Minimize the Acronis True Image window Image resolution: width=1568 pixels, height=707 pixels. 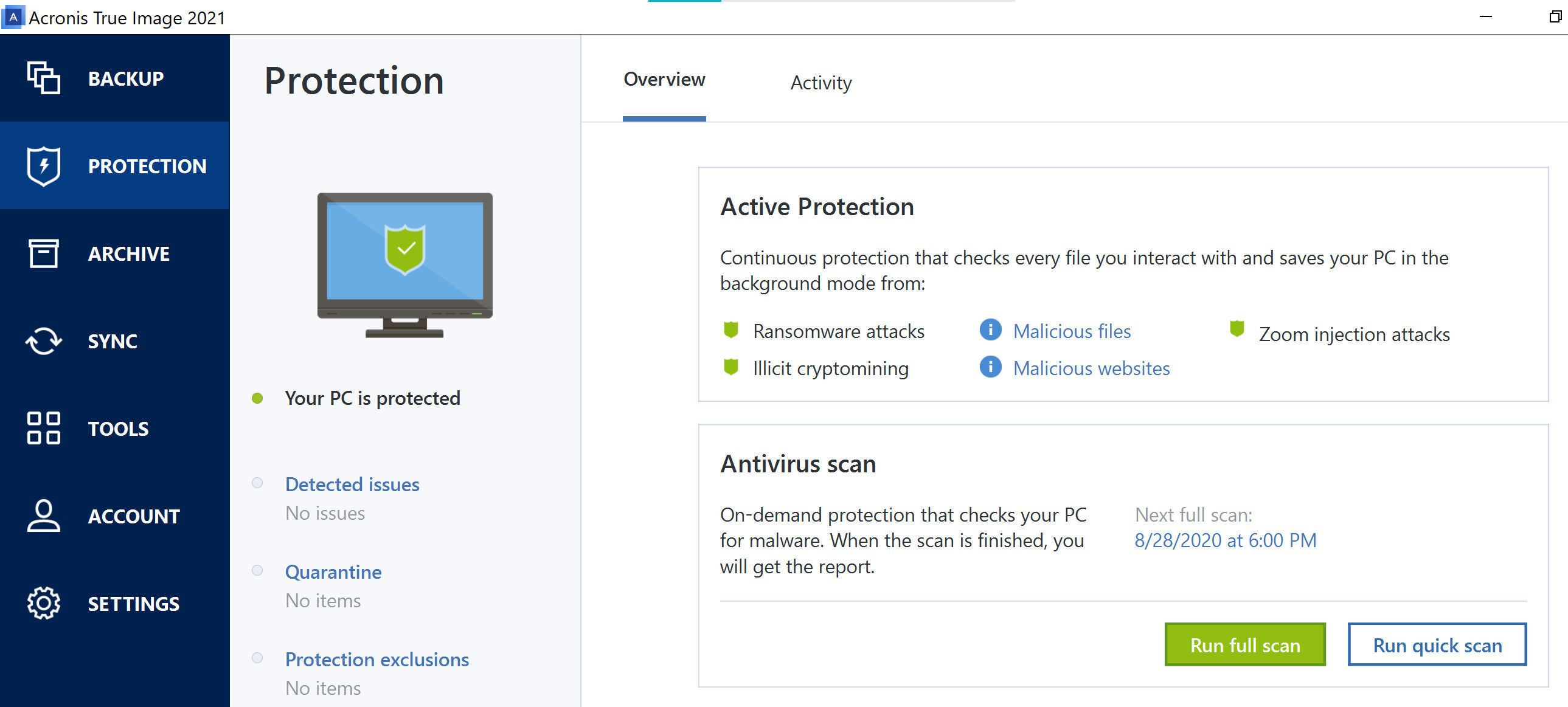(x=1486, y=17)
